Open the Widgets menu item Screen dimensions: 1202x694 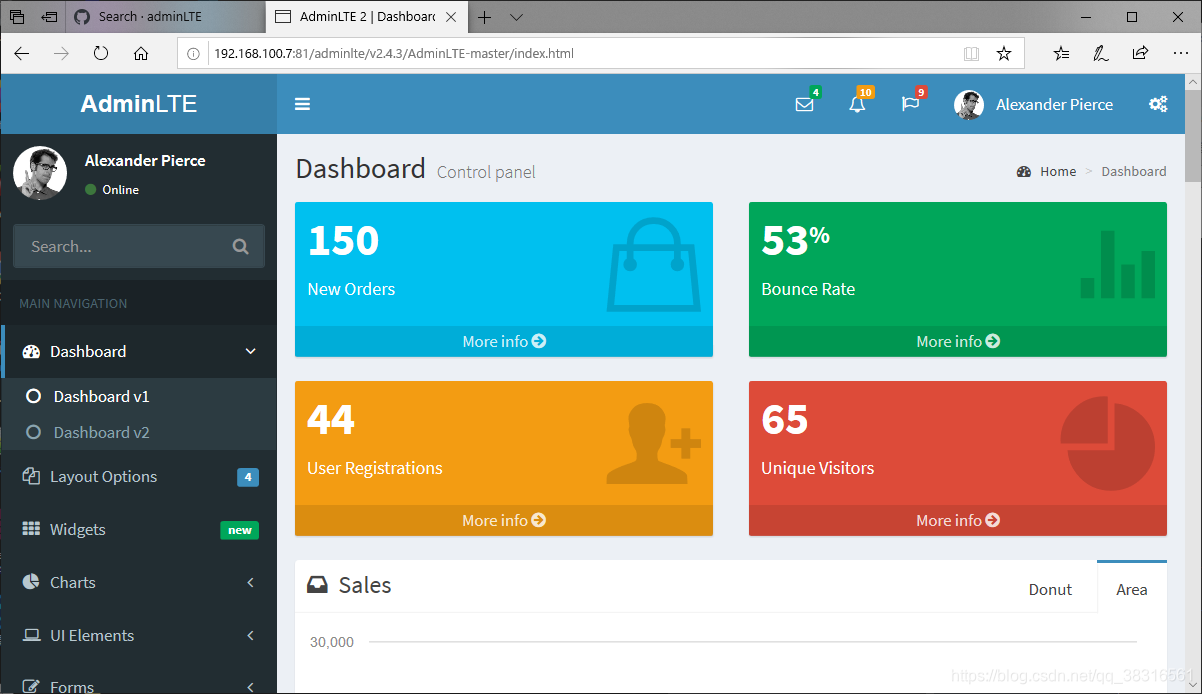click(138, 529)
